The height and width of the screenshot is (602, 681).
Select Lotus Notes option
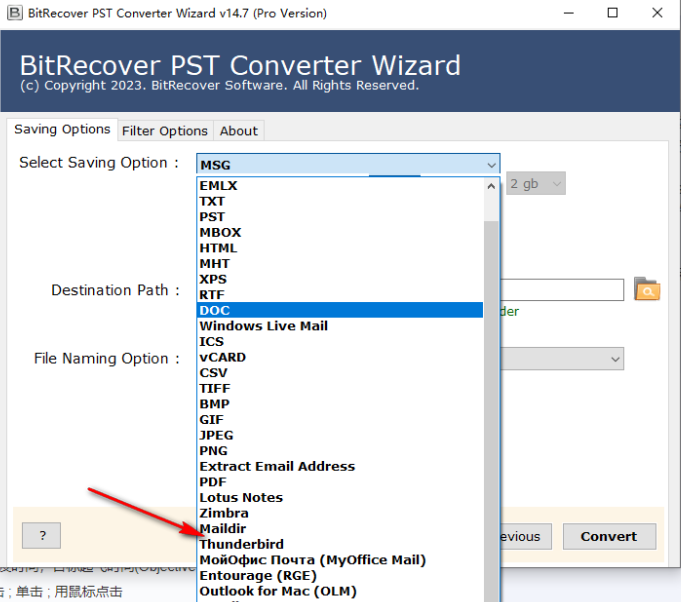point(340,498)
